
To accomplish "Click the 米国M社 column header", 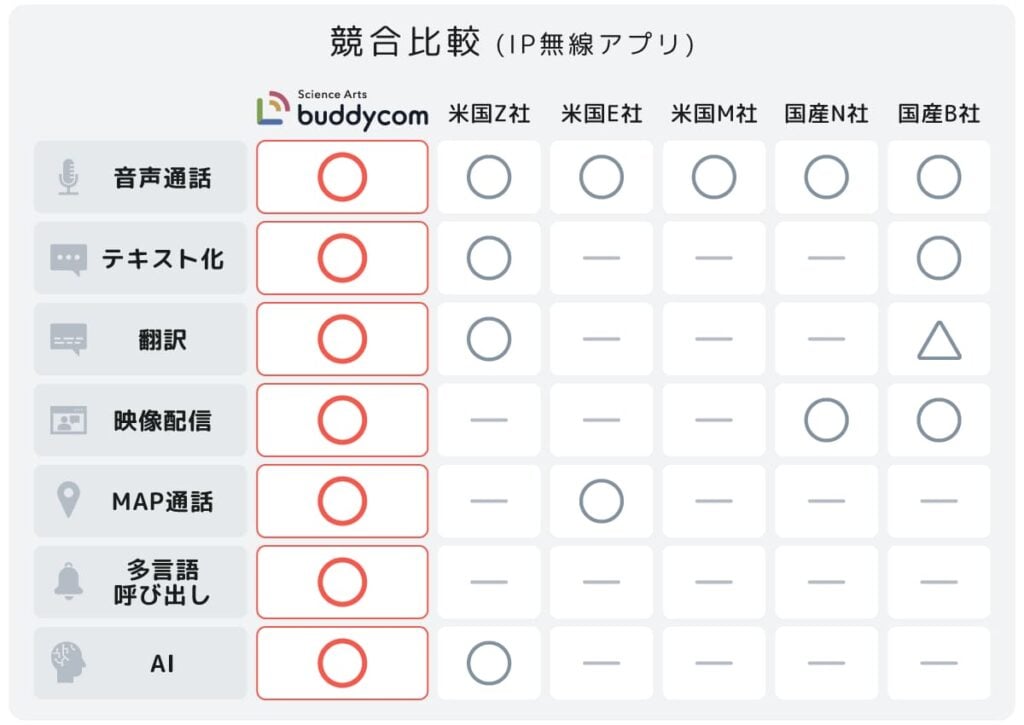I will pos(714,114).
